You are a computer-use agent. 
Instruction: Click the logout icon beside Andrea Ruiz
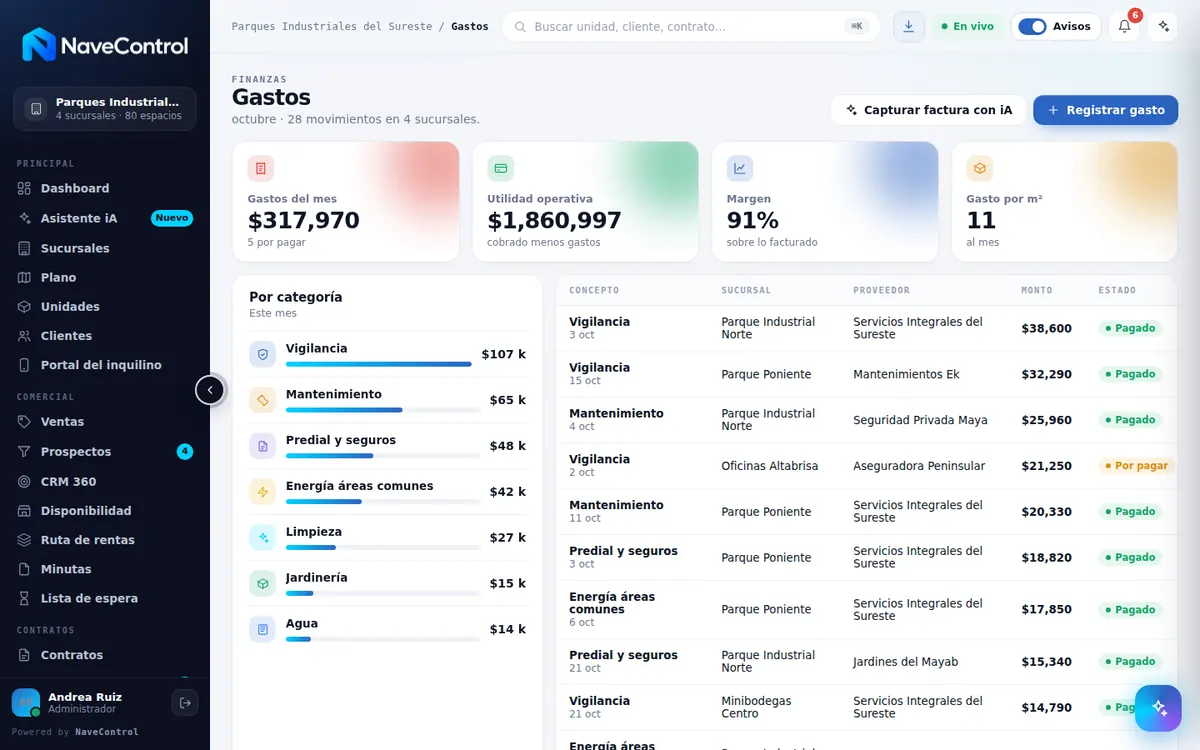(x=185, y=703)
